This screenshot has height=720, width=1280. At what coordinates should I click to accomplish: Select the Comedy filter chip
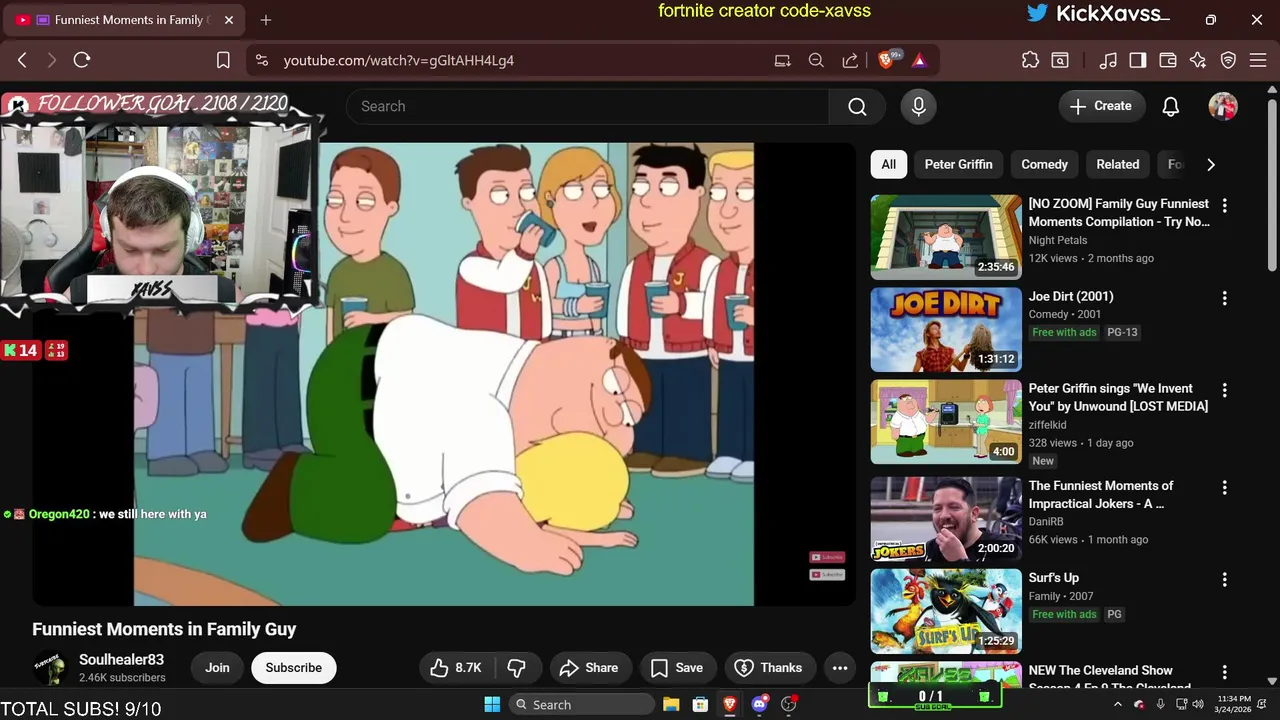1044,164
